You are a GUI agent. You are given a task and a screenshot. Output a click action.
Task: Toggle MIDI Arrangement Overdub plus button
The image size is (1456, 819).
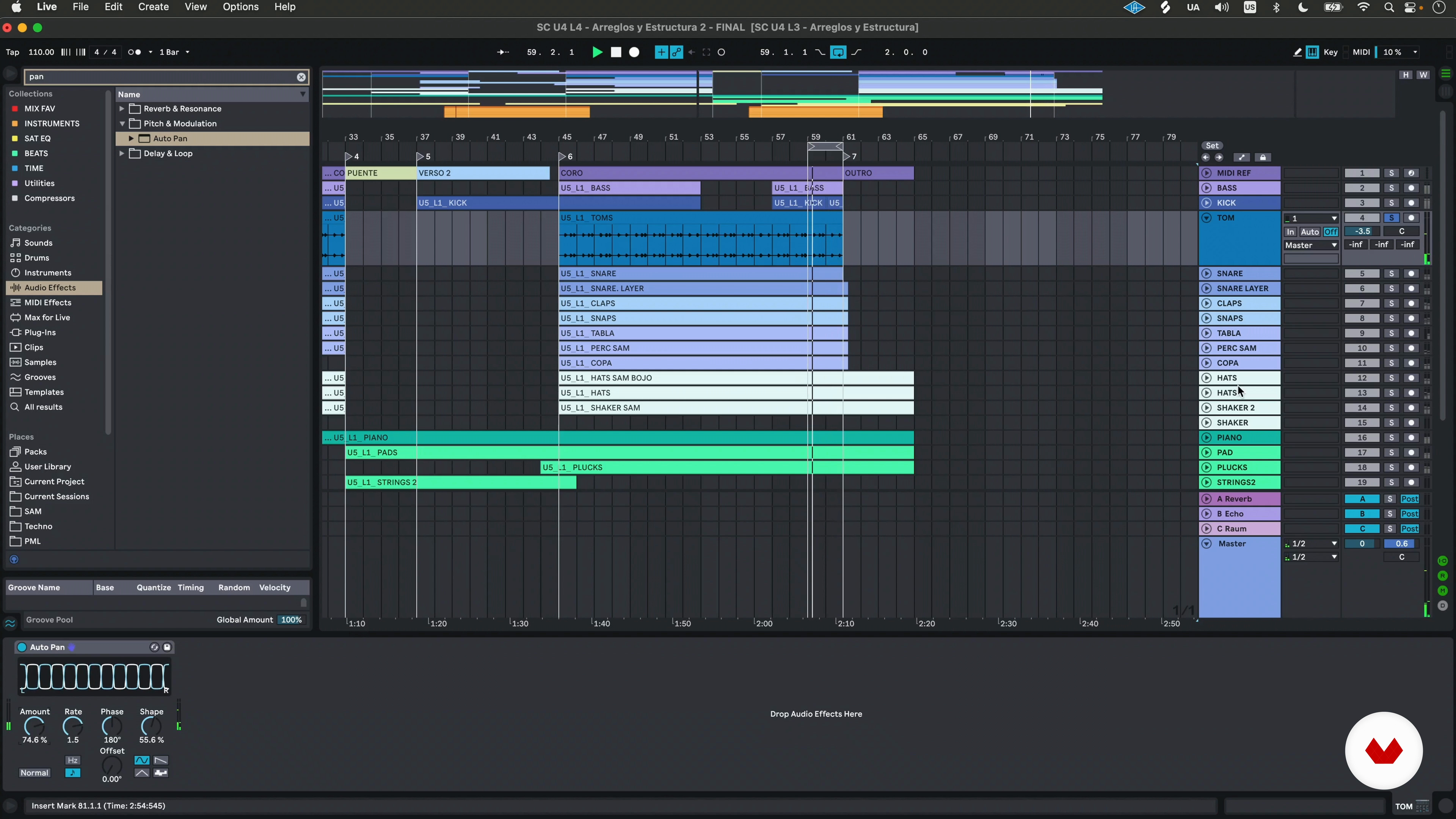[x=661, y=52]
